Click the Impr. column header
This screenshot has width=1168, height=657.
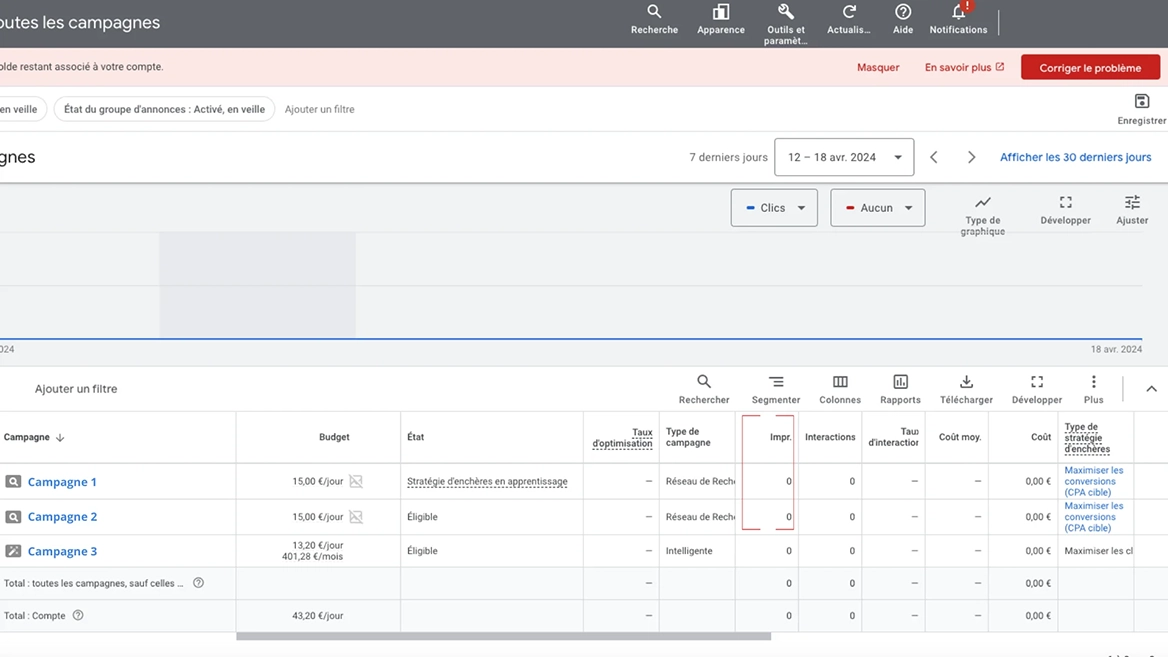tap(781, 437)
